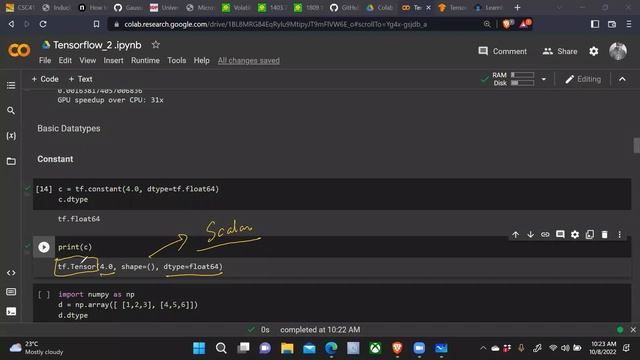
Task: Click the All changes saved link
Action: [x=249, y=60]
